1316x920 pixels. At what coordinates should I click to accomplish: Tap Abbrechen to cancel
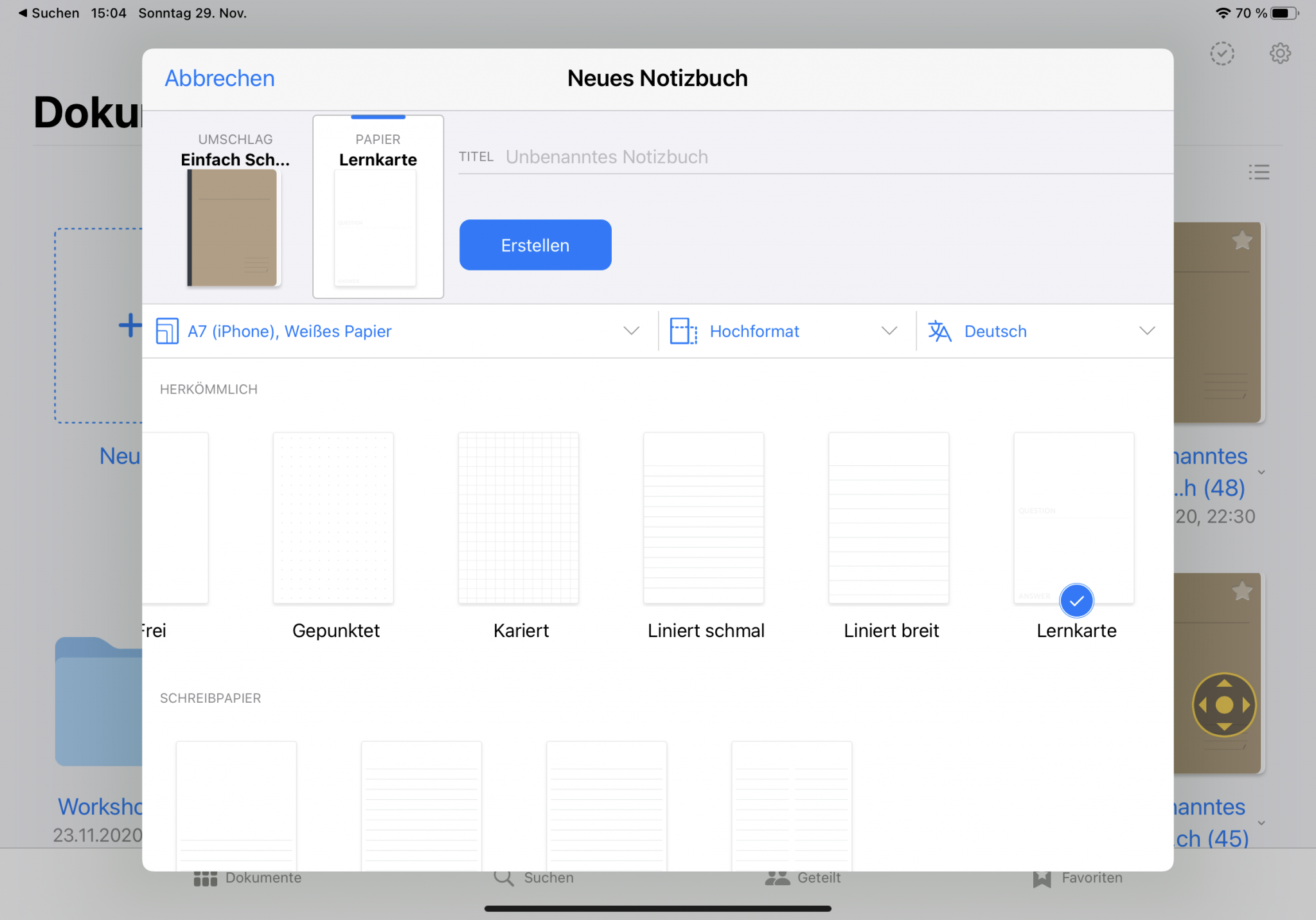220,78
